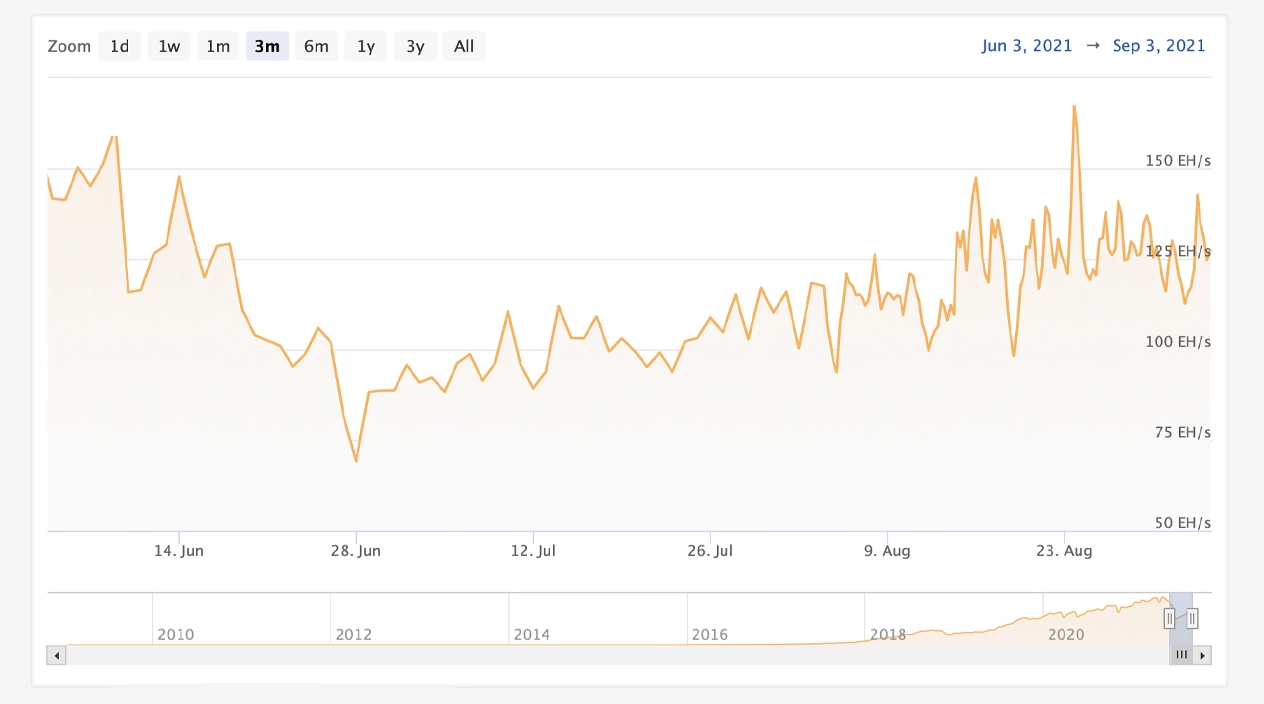Click the 75 EH/s axis label

[1182, 433]
